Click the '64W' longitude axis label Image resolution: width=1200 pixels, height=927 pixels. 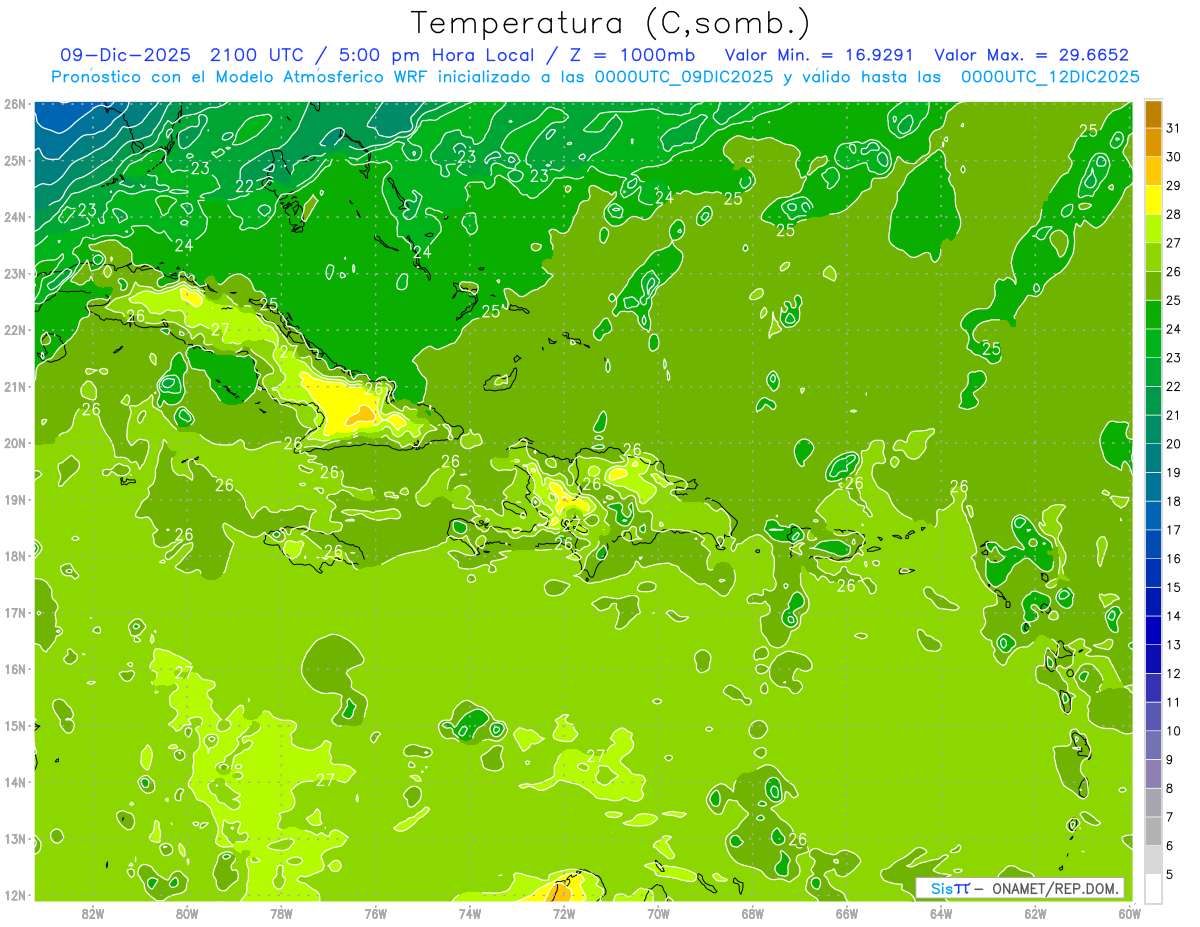tap(941, 913)
